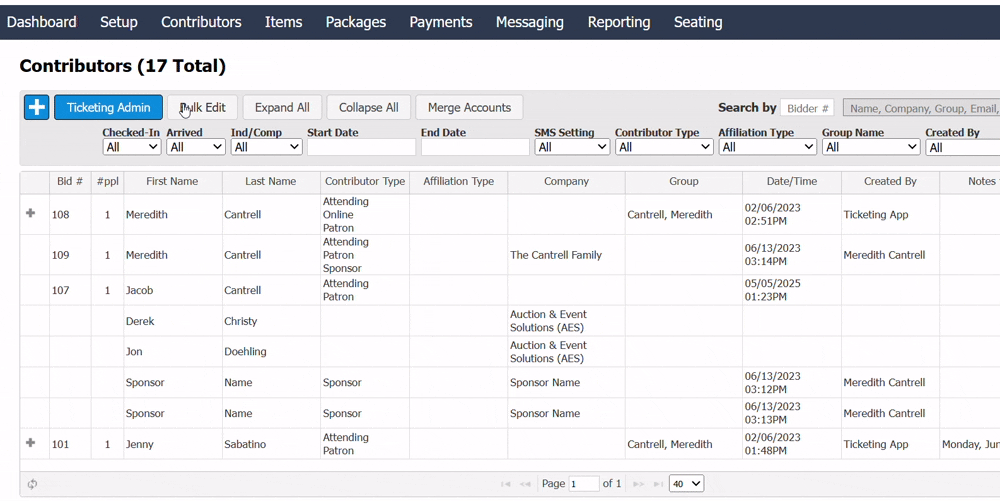Image resolution: width=1000 pixels, height=501 pixels.
Task: Change rows per page dropdown showing 40
Action: (686, 484)
